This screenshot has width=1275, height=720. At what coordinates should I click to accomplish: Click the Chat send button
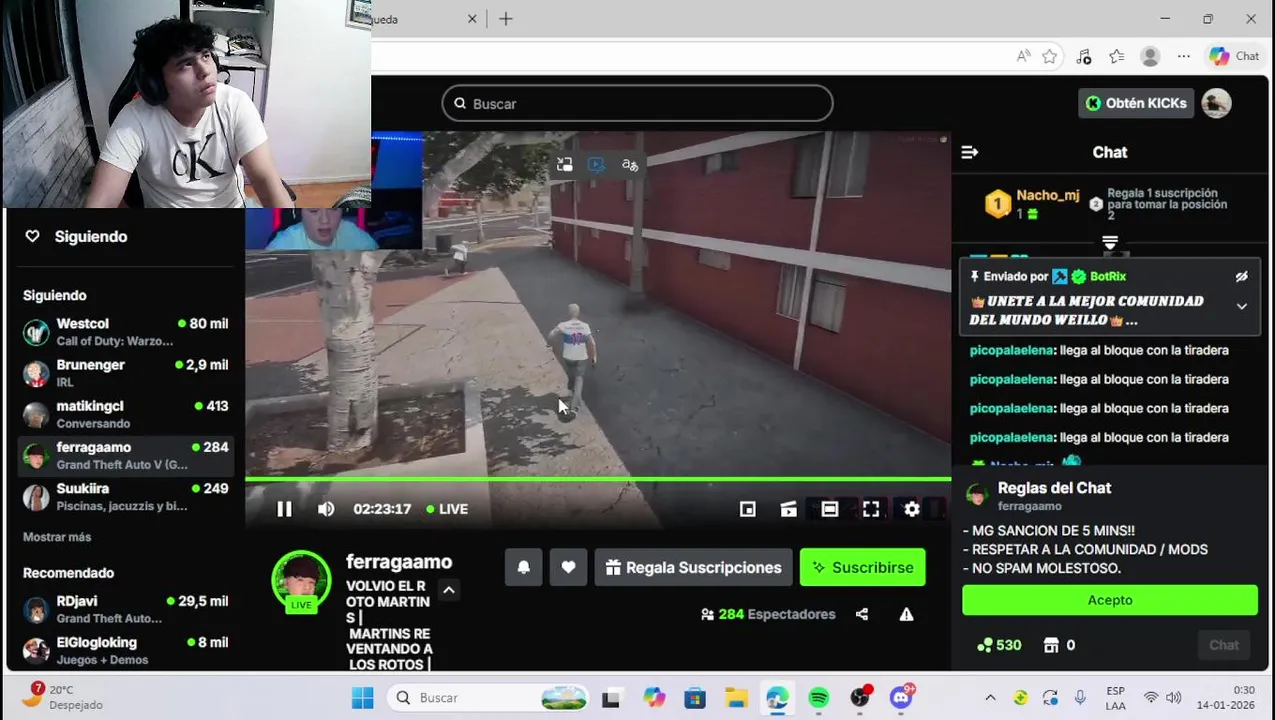(1224, 645)
